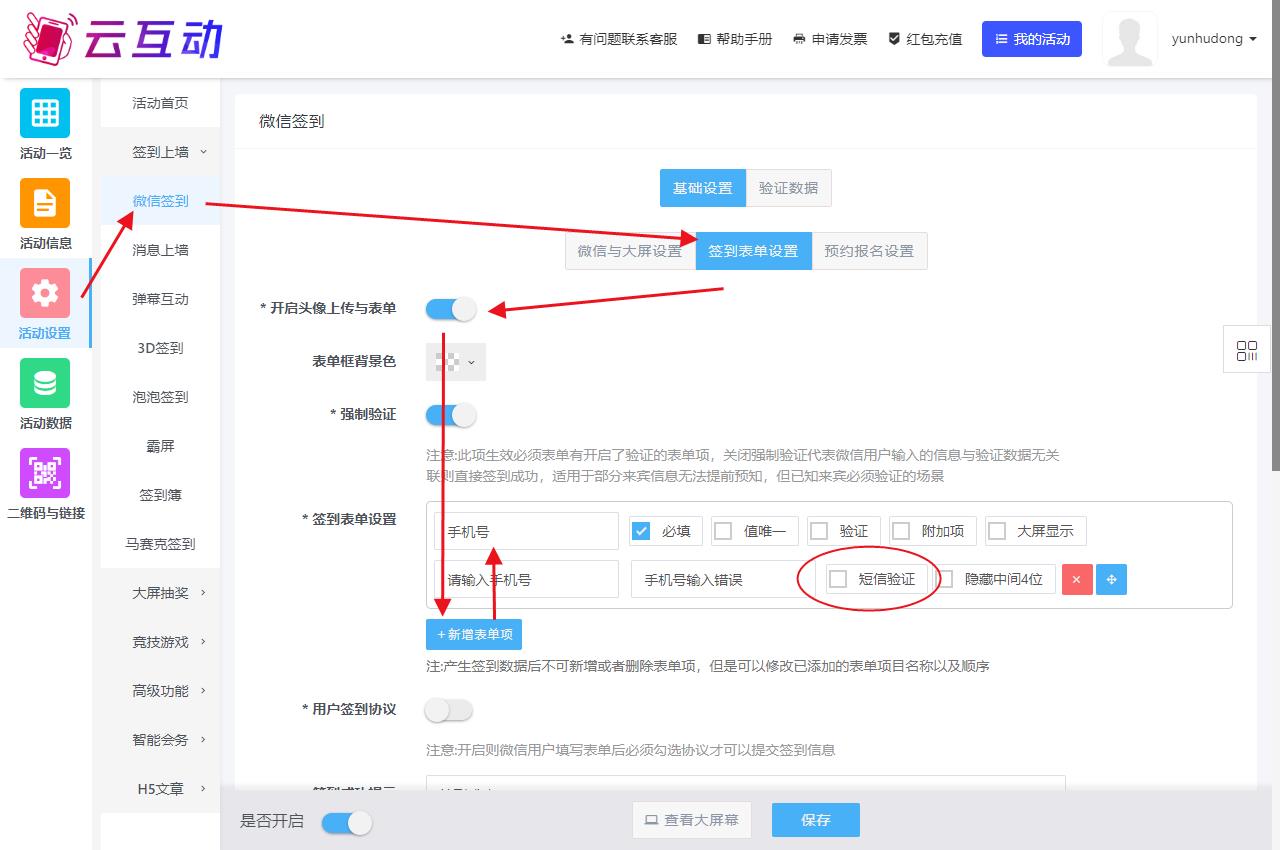The width and height of the screenshot is (1280, 850).
Task: Toggle the 开启头像上传与表单 switch
Action: point(451,309)
